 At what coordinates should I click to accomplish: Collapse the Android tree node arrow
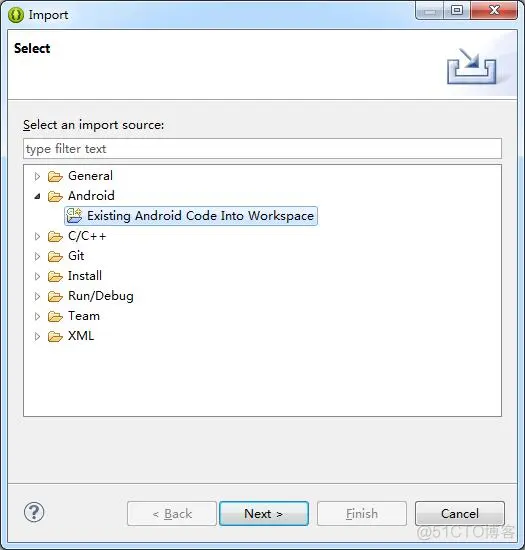pos(37,196)
